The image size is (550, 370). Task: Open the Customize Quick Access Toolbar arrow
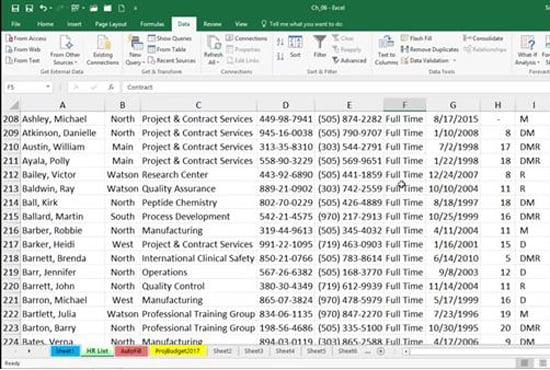[135, 8]
